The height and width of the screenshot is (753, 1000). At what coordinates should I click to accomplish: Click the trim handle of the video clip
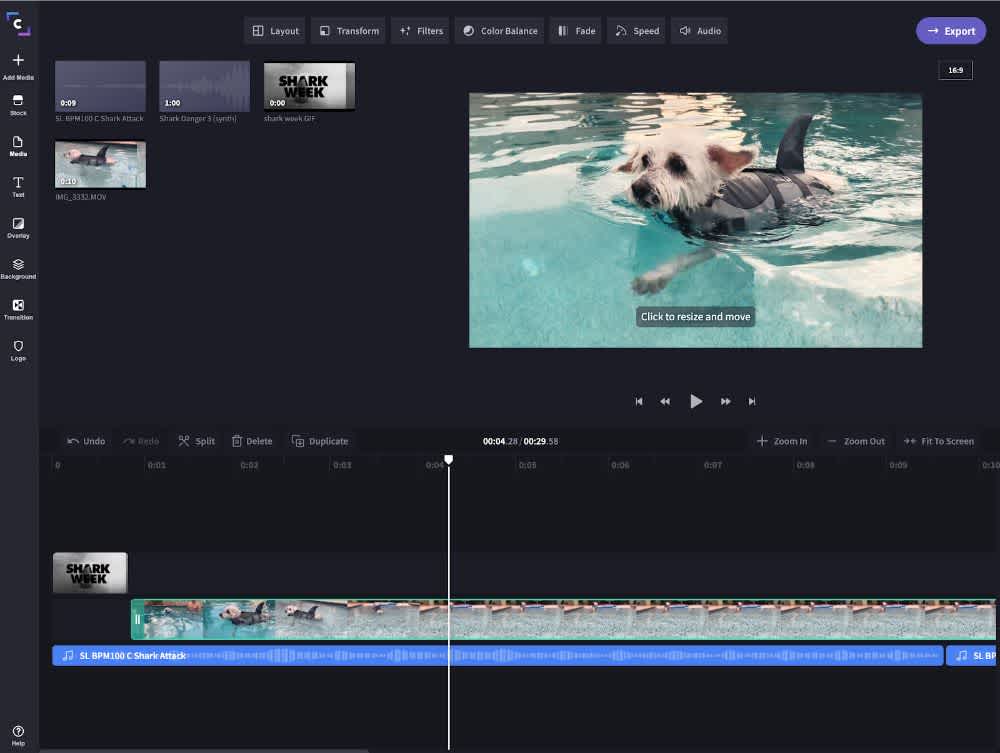pyautogui.click(x=137, y=619)
